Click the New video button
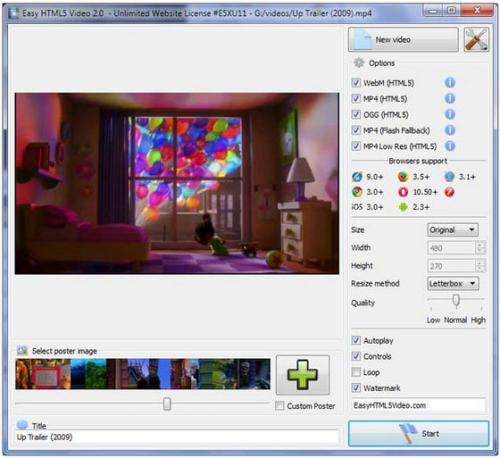This screenshot has width=500, height=458. click(403, 40)
